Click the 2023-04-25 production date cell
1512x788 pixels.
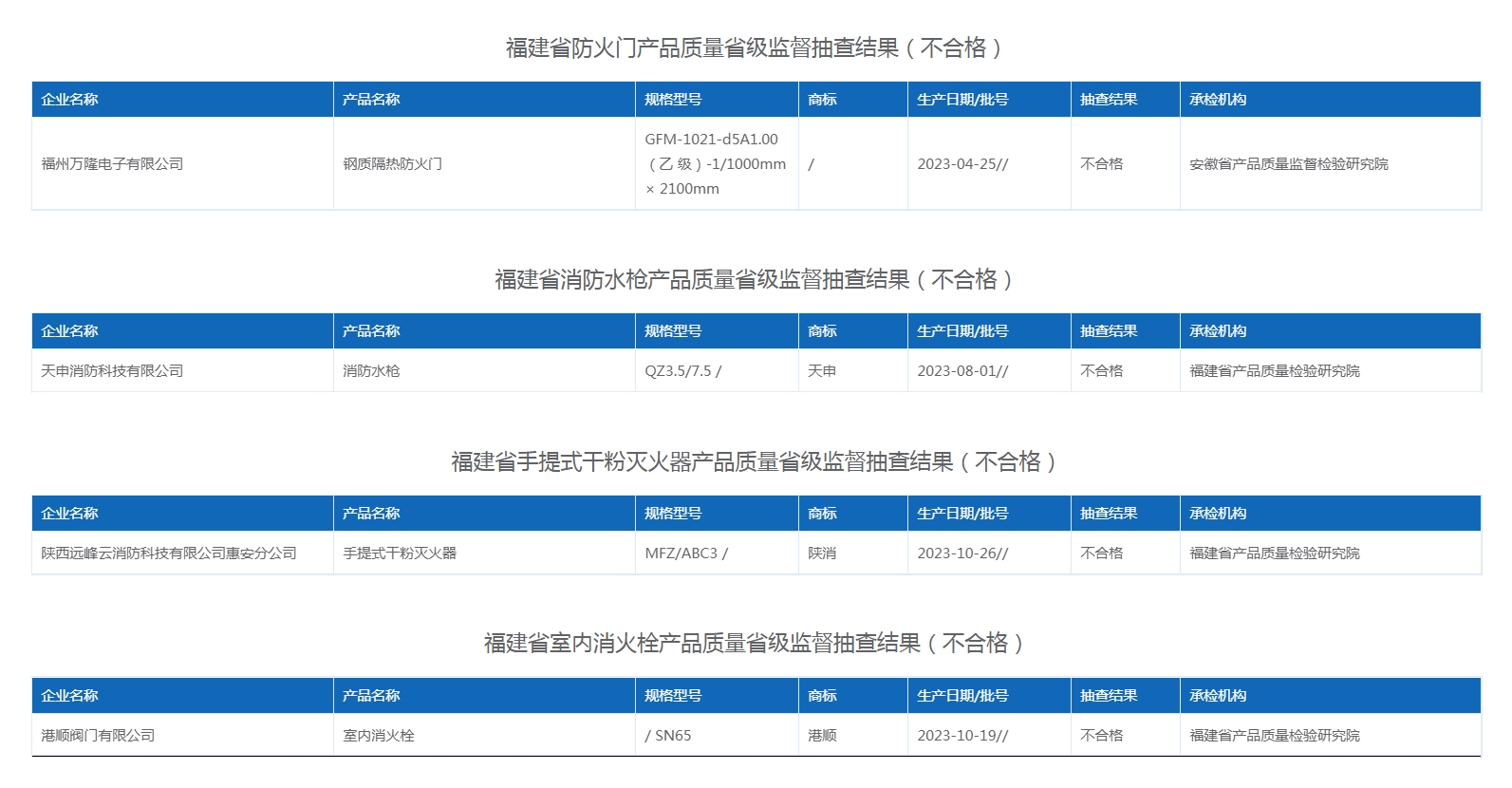(x=962, y=164)
